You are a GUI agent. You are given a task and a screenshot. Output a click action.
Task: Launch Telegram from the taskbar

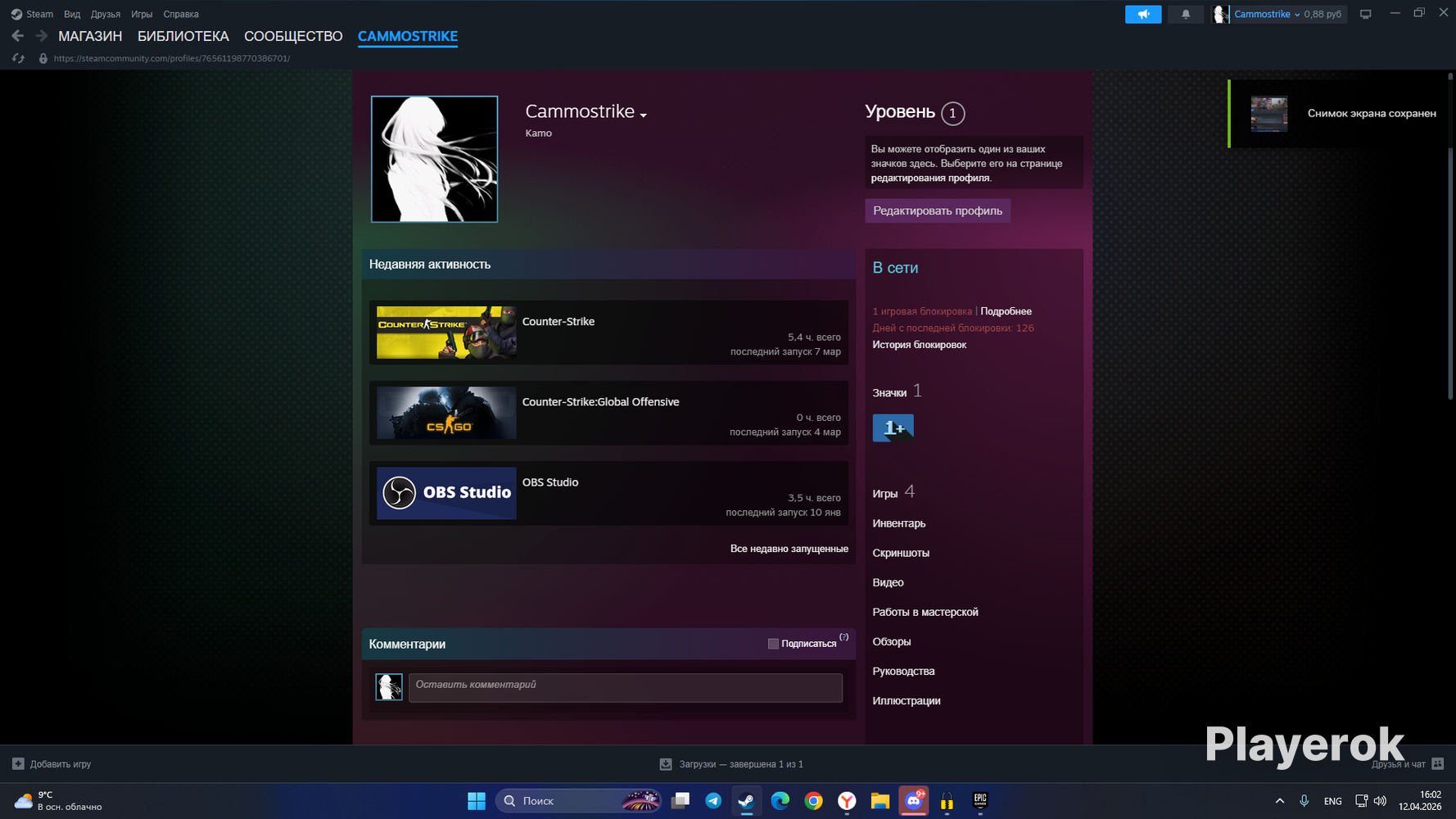coord(713,801)
